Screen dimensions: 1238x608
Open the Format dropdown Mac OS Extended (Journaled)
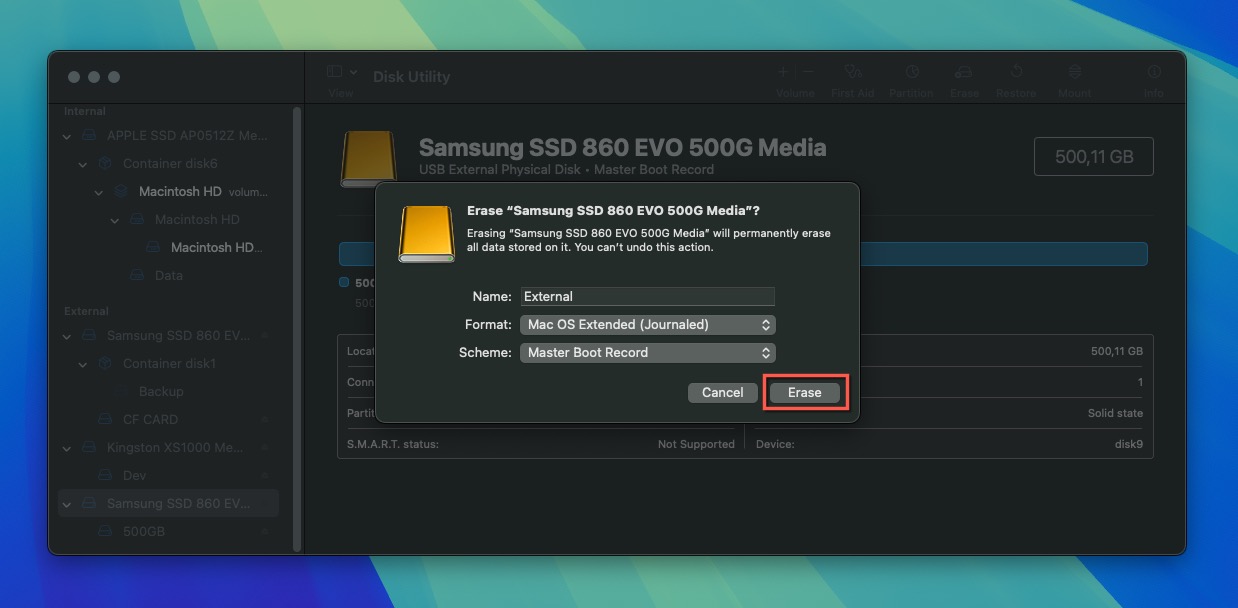point(648,324)
